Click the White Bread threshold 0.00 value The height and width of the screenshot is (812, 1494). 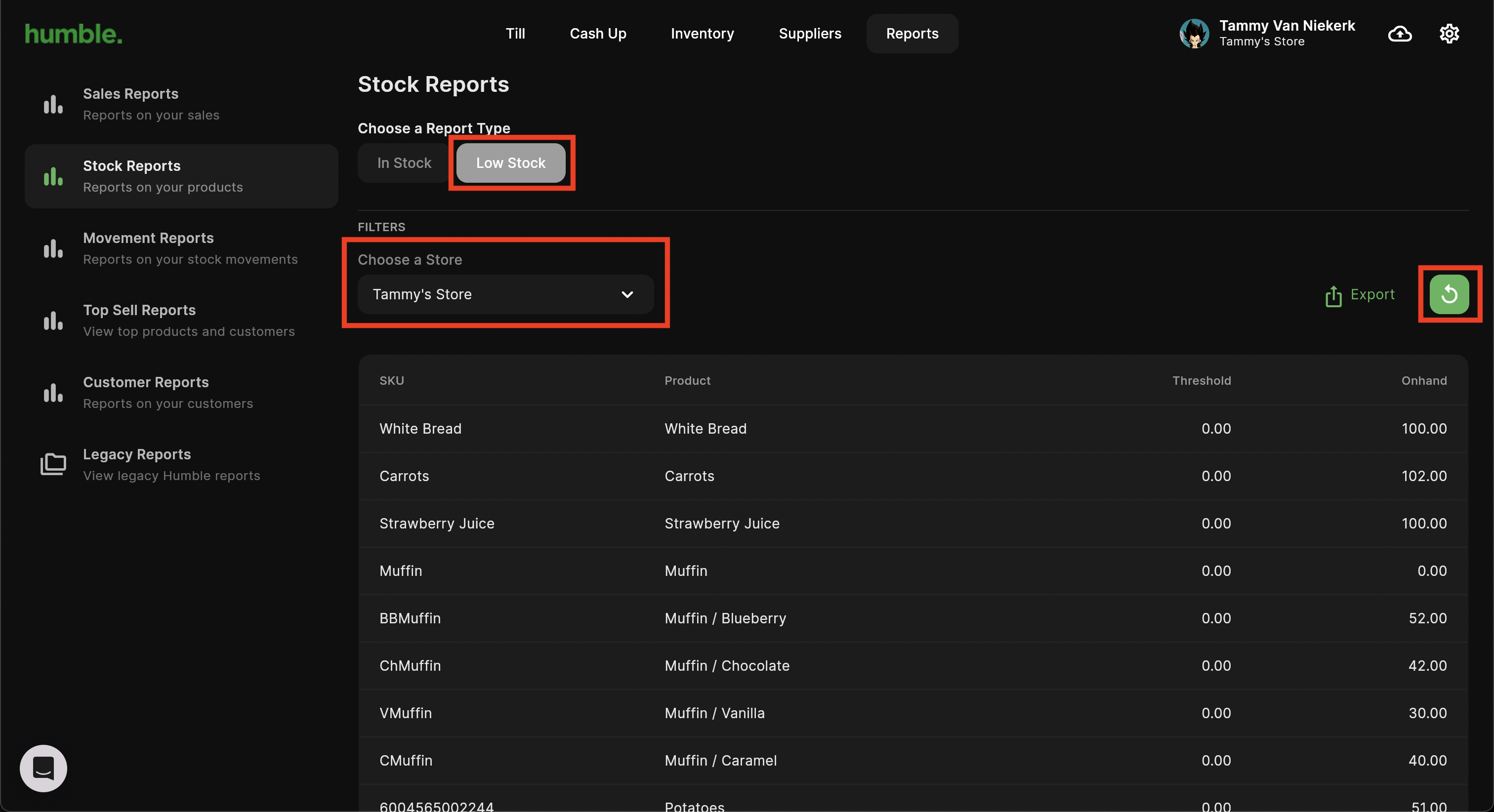1216,429
